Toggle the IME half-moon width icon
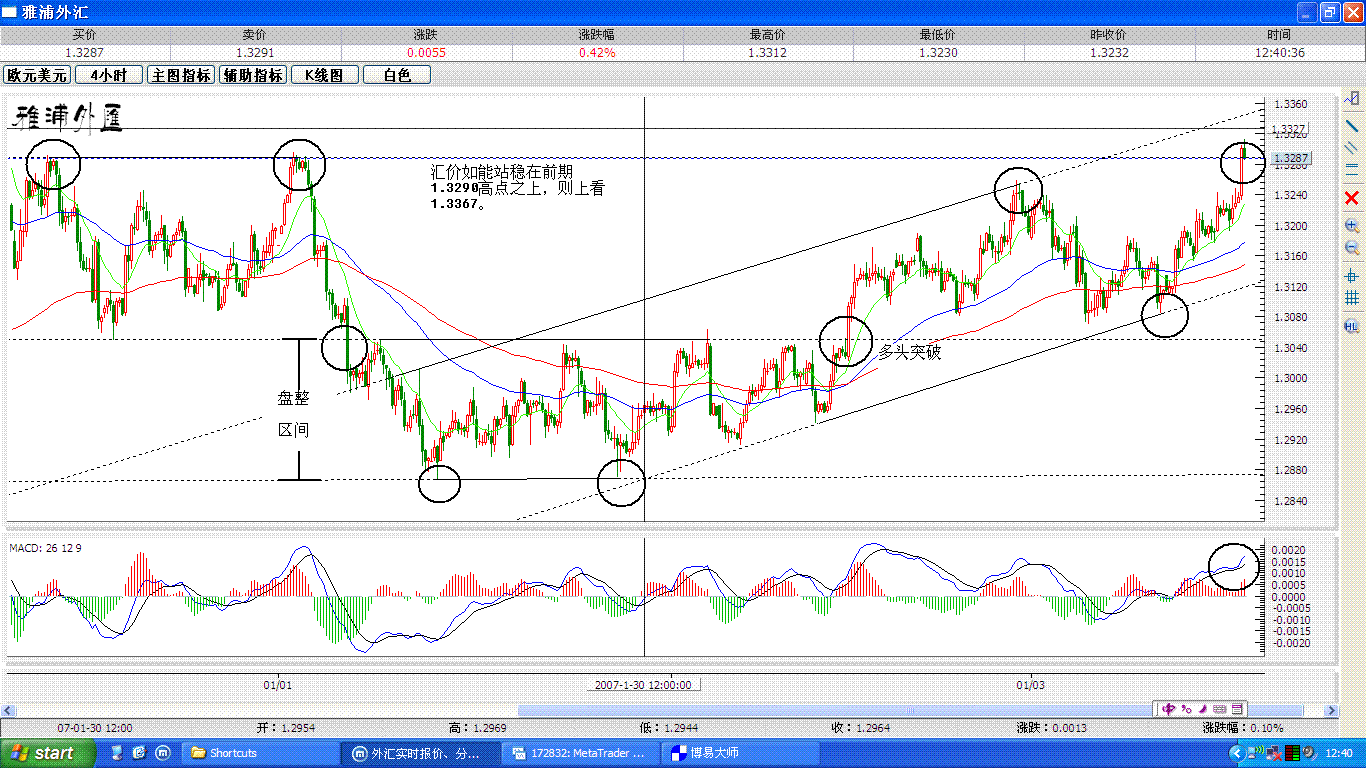Image resolution: width=1366 pixels, height=768 pixels. 1203,709
